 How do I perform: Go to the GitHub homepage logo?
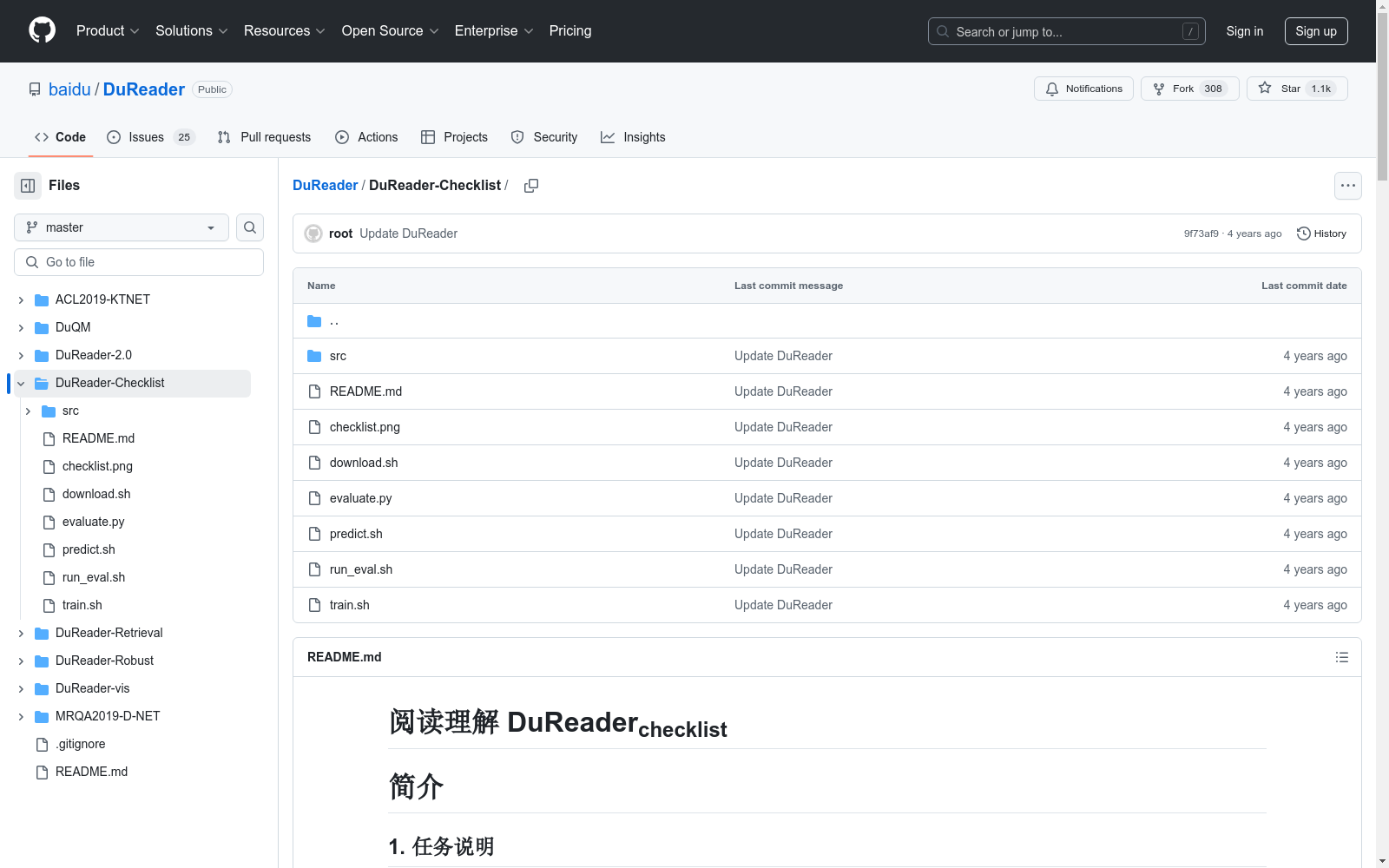pyautogui.click(x=42, y=30)
